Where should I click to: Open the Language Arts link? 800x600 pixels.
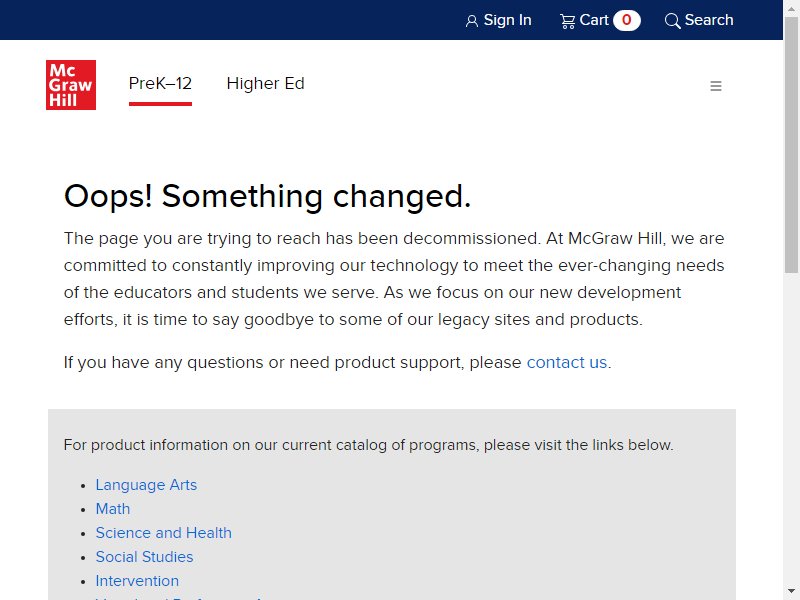pos(146,485)
